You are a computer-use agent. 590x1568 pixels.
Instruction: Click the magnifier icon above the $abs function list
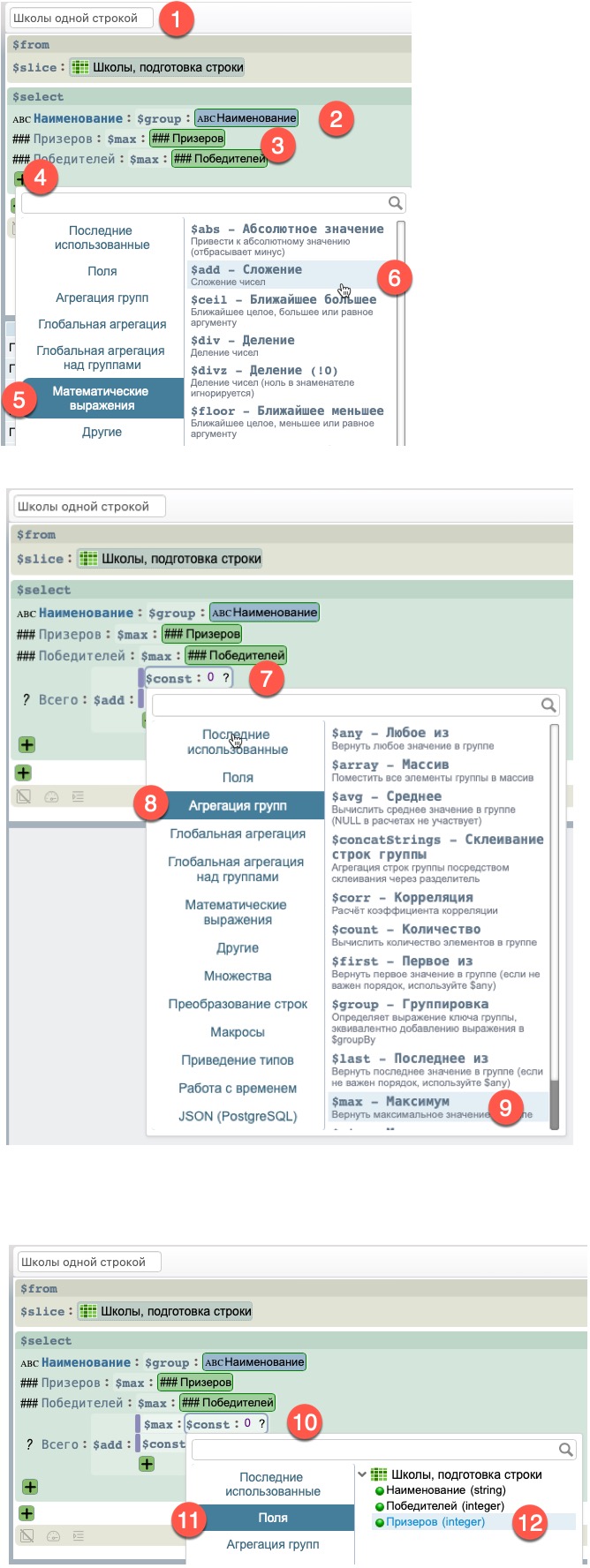click(x=395, y=203)
